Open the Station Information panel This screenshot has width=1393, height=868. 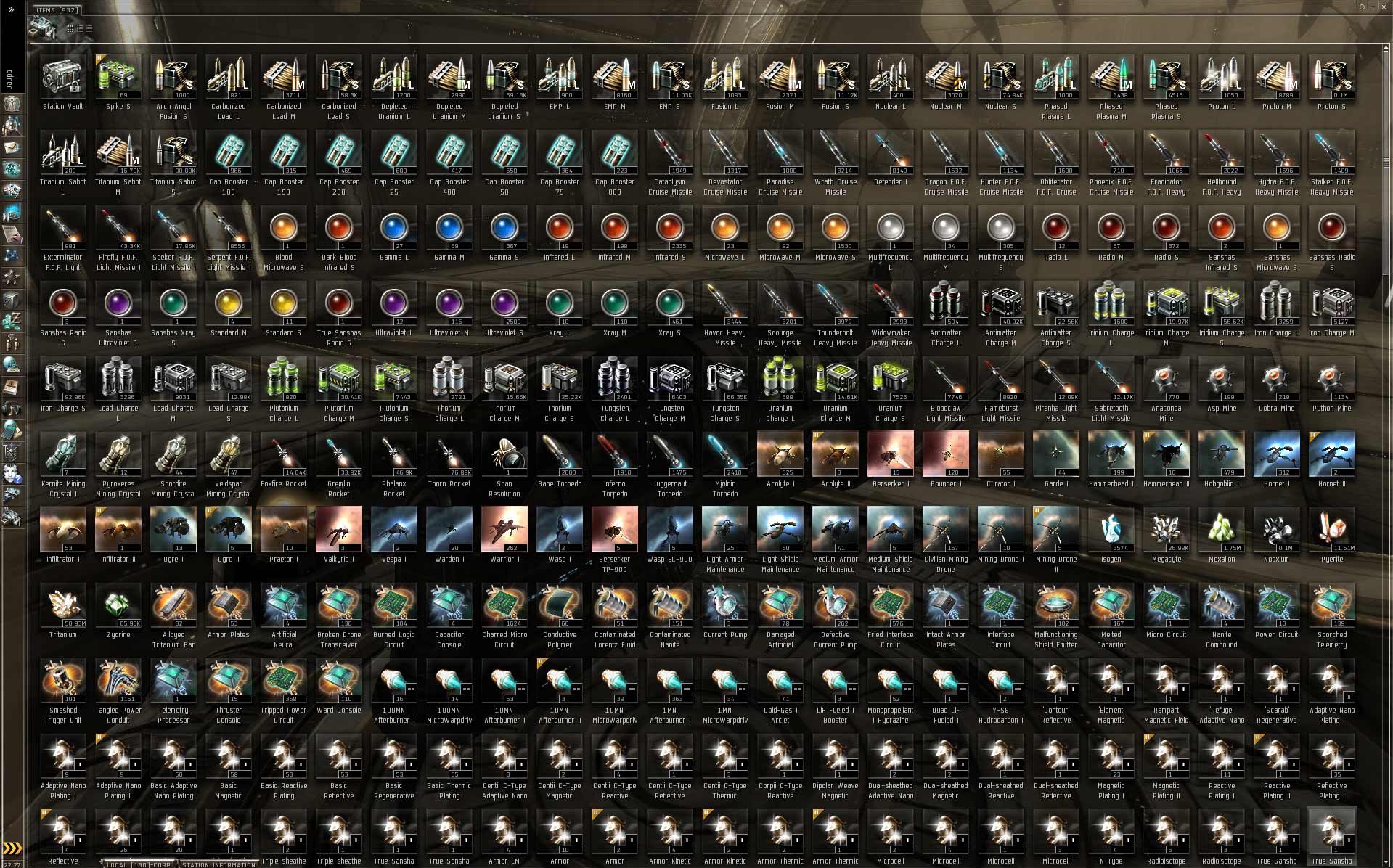click(218, 864)
